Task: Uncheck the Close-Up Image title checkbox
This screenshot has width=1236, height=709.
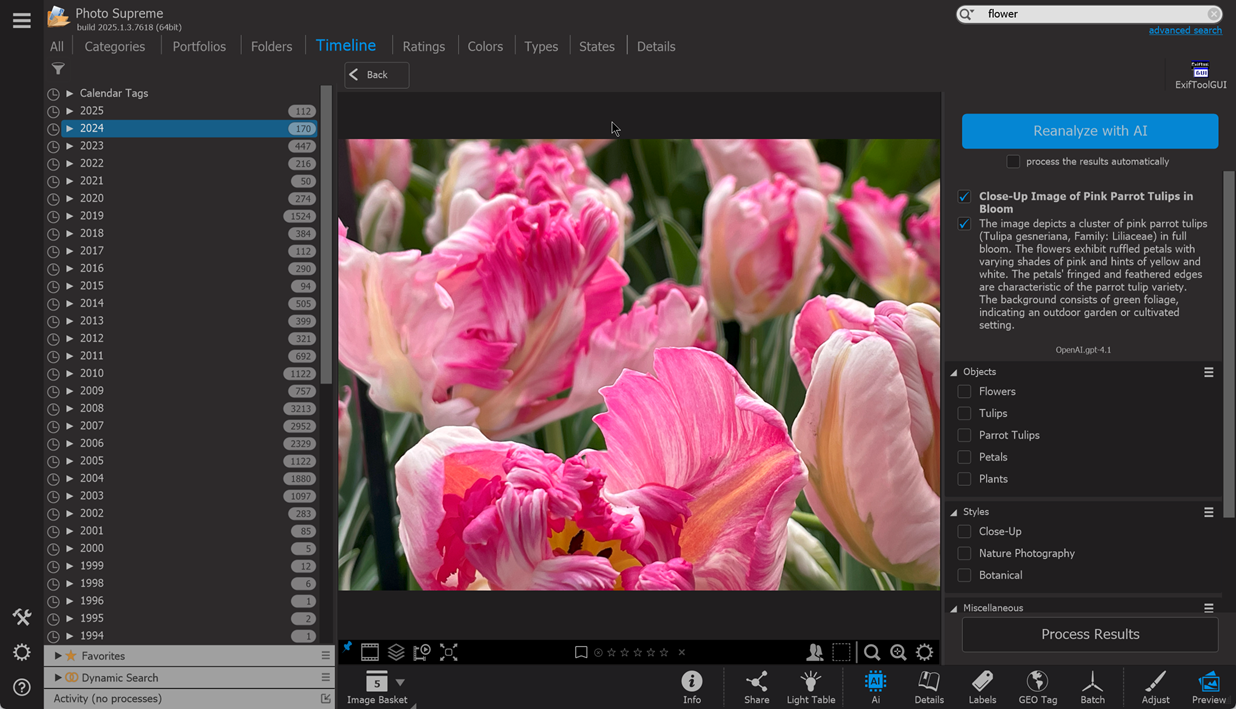Action: coord(964,197)
